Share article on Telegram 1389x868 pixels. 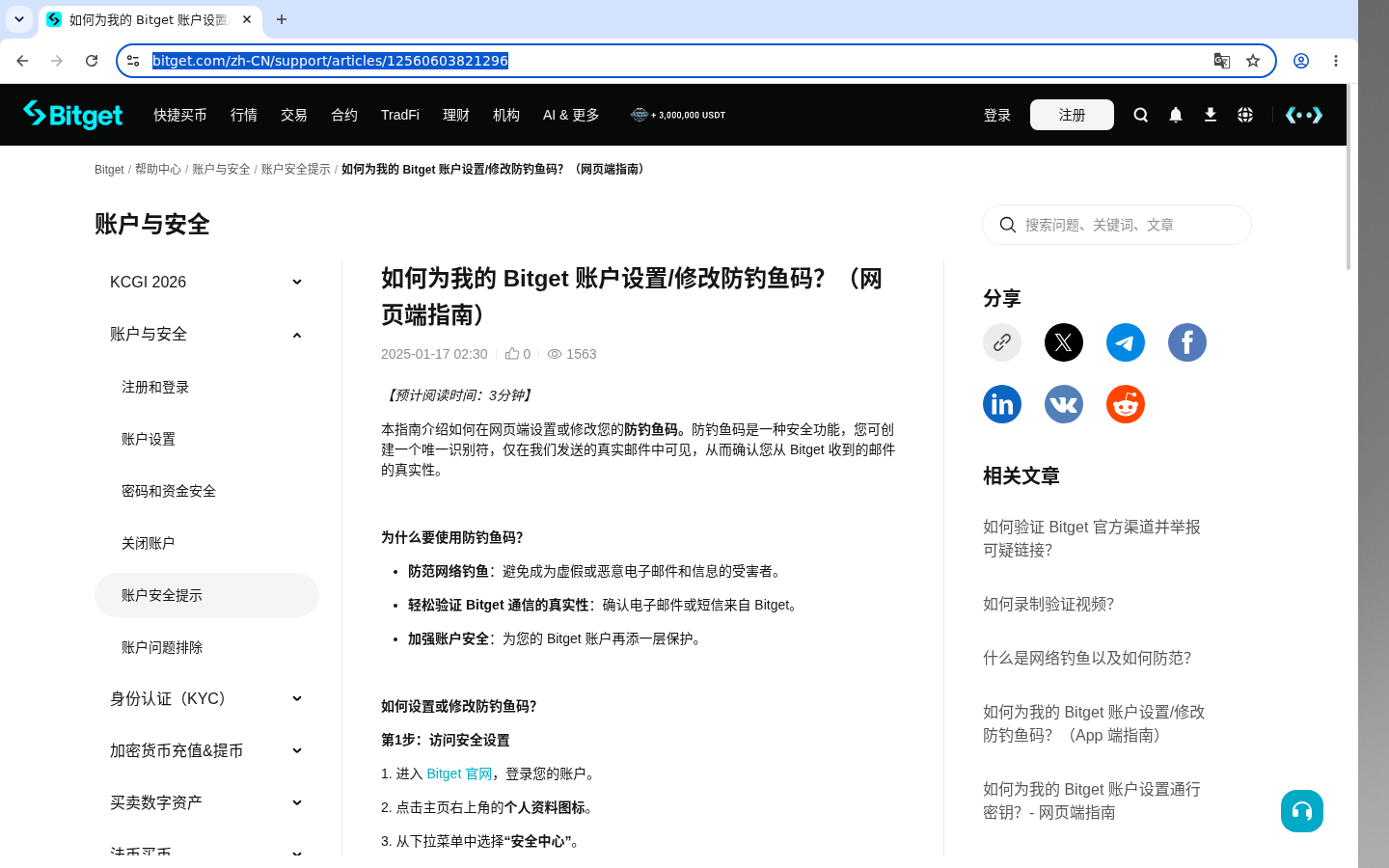point(1126,342)
